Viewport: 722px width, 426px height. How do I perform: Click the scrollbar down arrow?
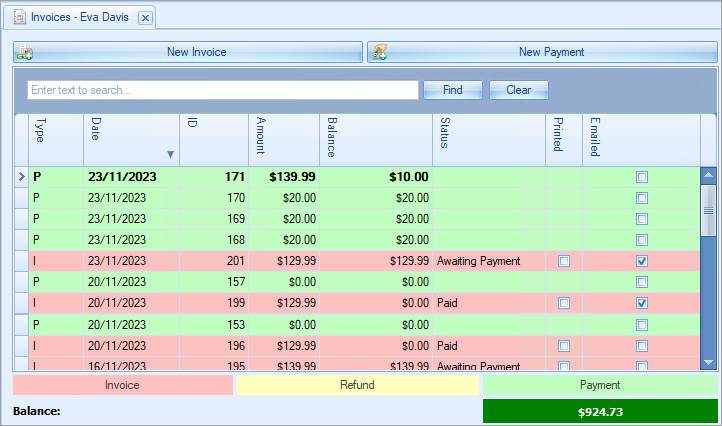[x=708, y=362]
